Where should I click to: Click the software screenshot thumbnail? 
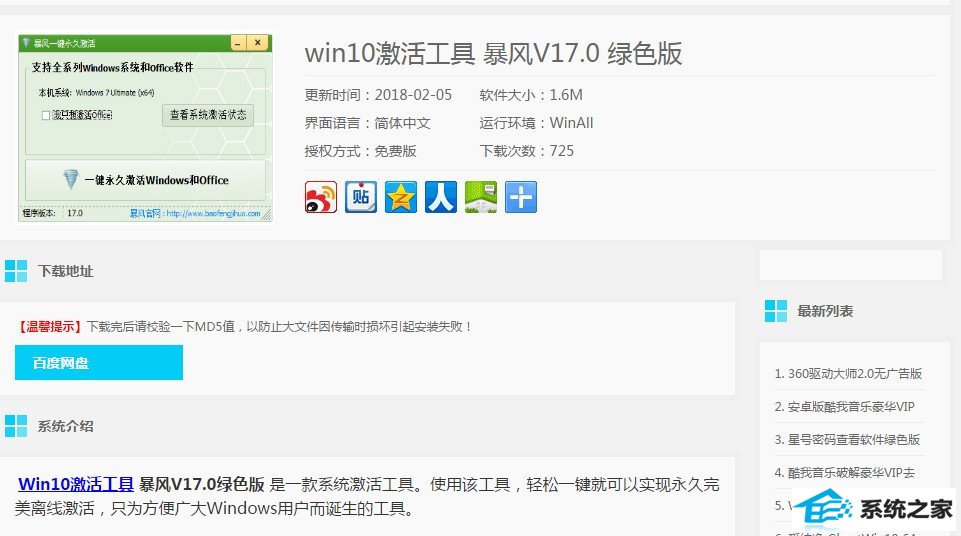coord(145,128)
